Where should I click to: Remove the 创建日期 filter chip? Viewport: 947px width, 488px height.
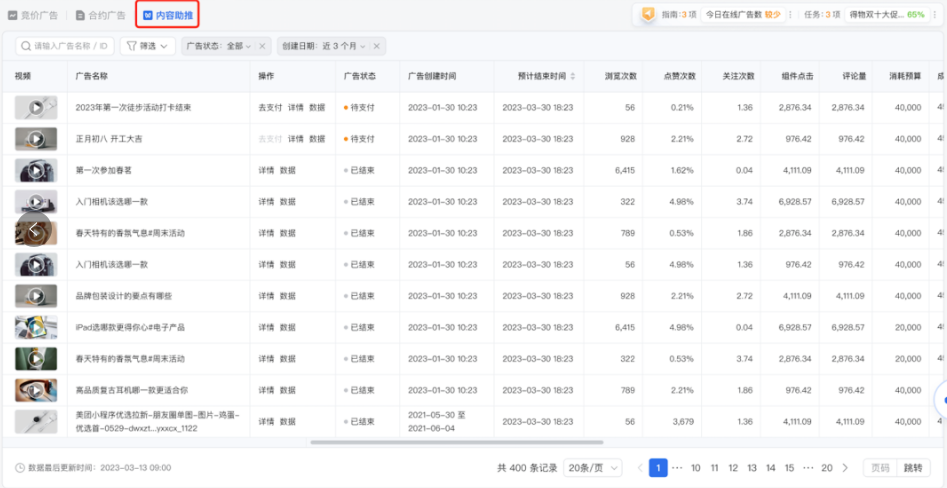click(376, 46)
